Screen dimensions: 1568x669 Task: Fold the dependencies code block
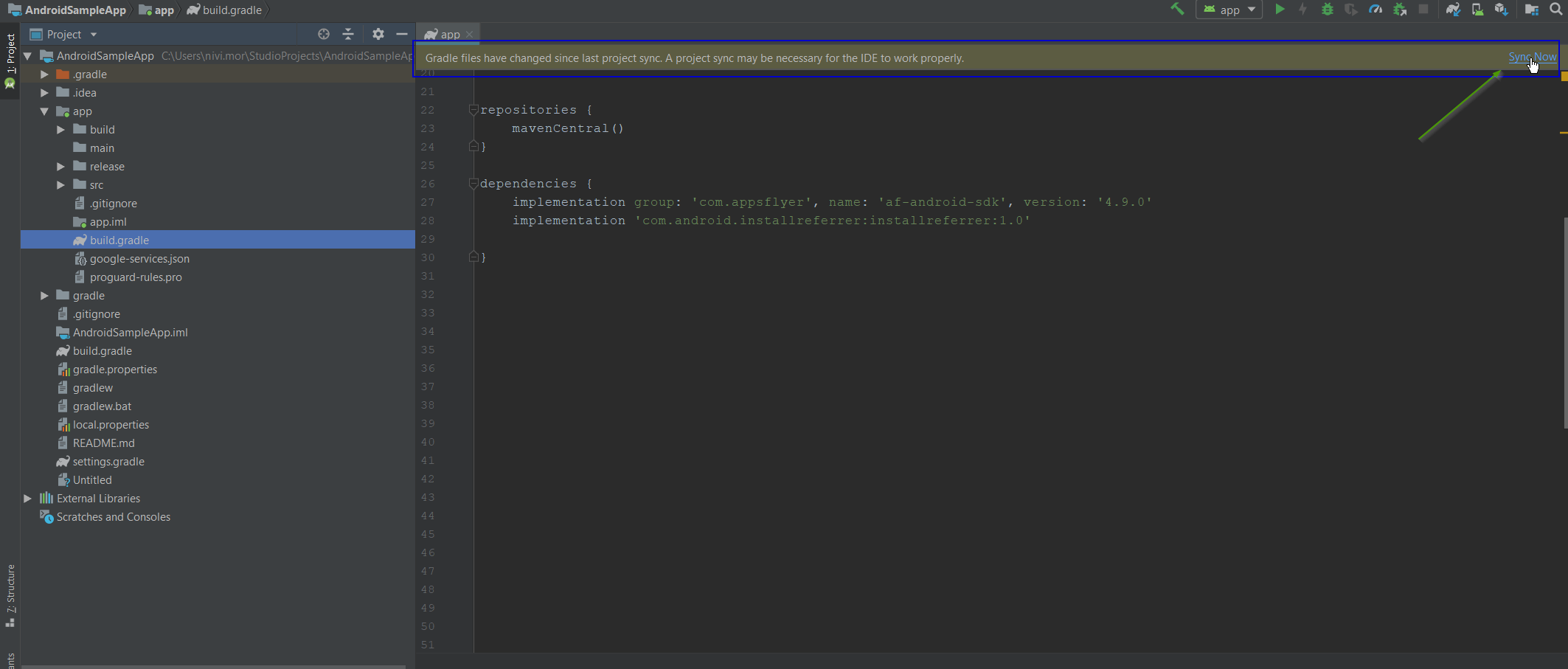(473, 184)
